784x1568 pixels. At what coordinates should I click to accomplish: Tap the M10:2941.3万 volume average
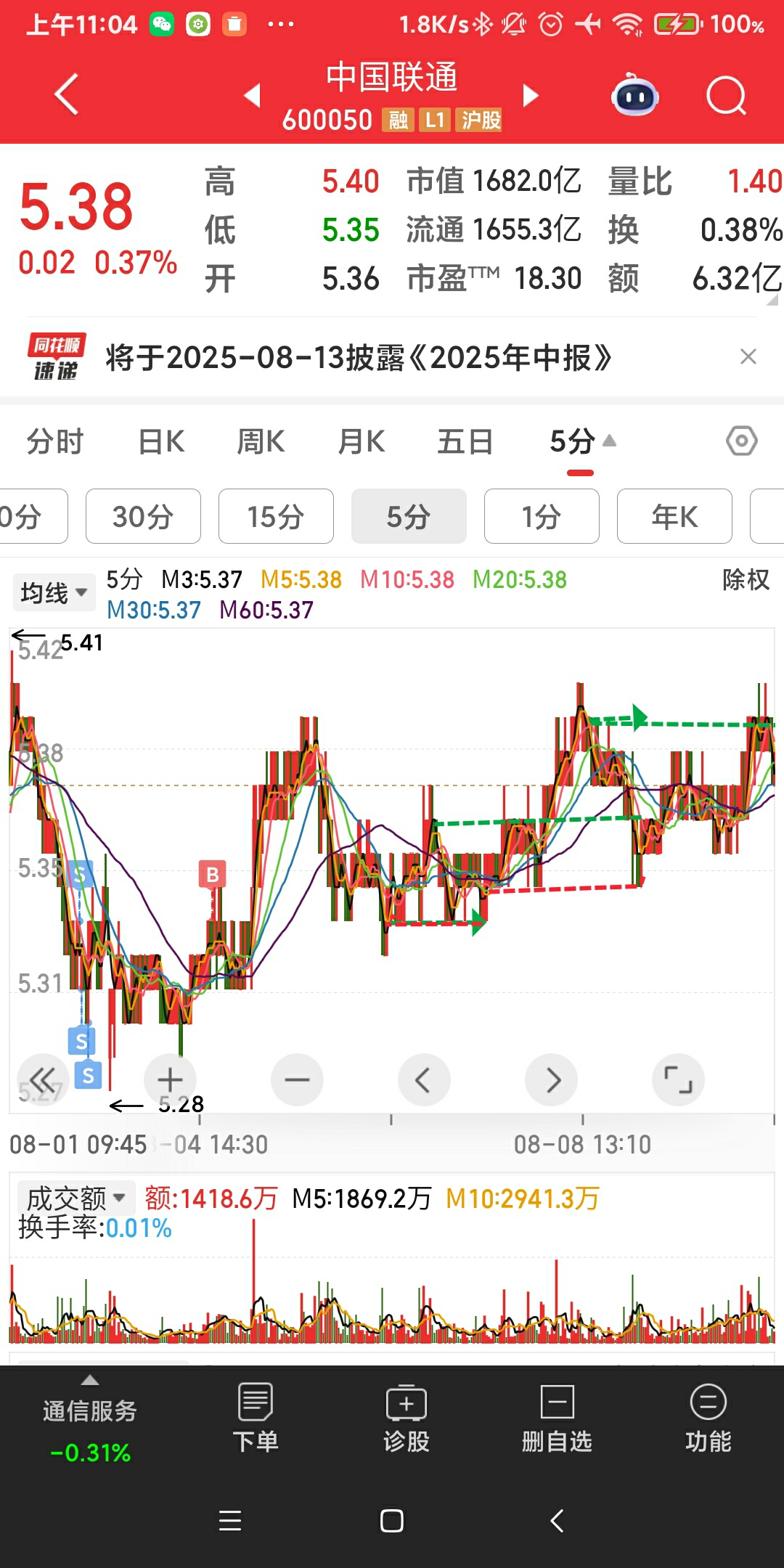(522, 1199)
